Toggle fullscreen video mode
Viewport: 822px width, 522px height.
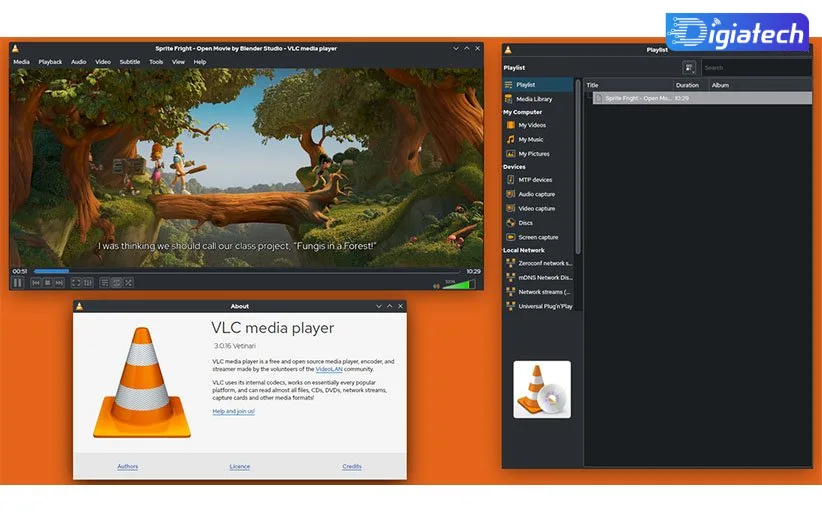76,282
